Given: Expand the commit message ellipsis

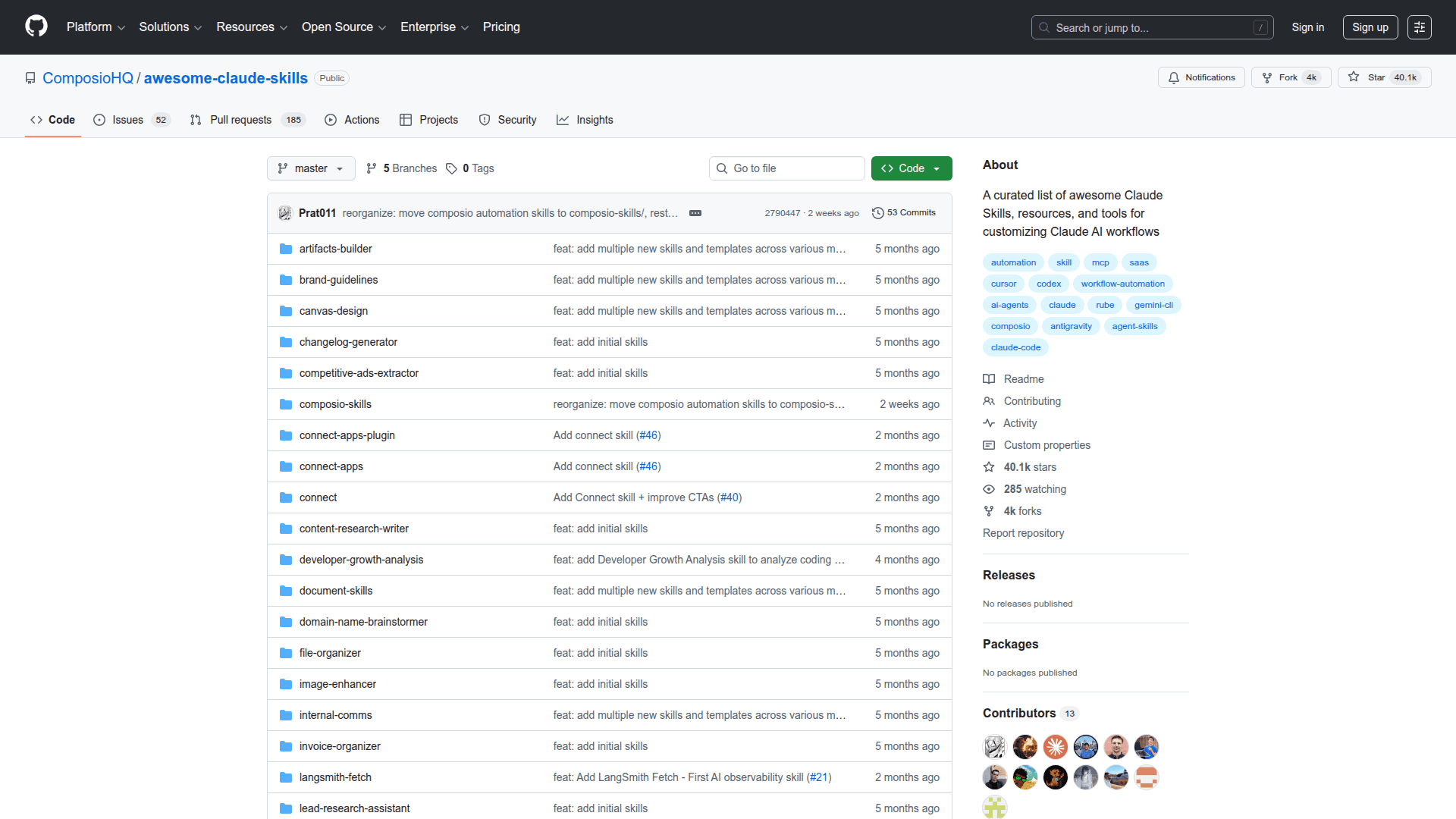Looking at the screenshot, I should [695, 213].
